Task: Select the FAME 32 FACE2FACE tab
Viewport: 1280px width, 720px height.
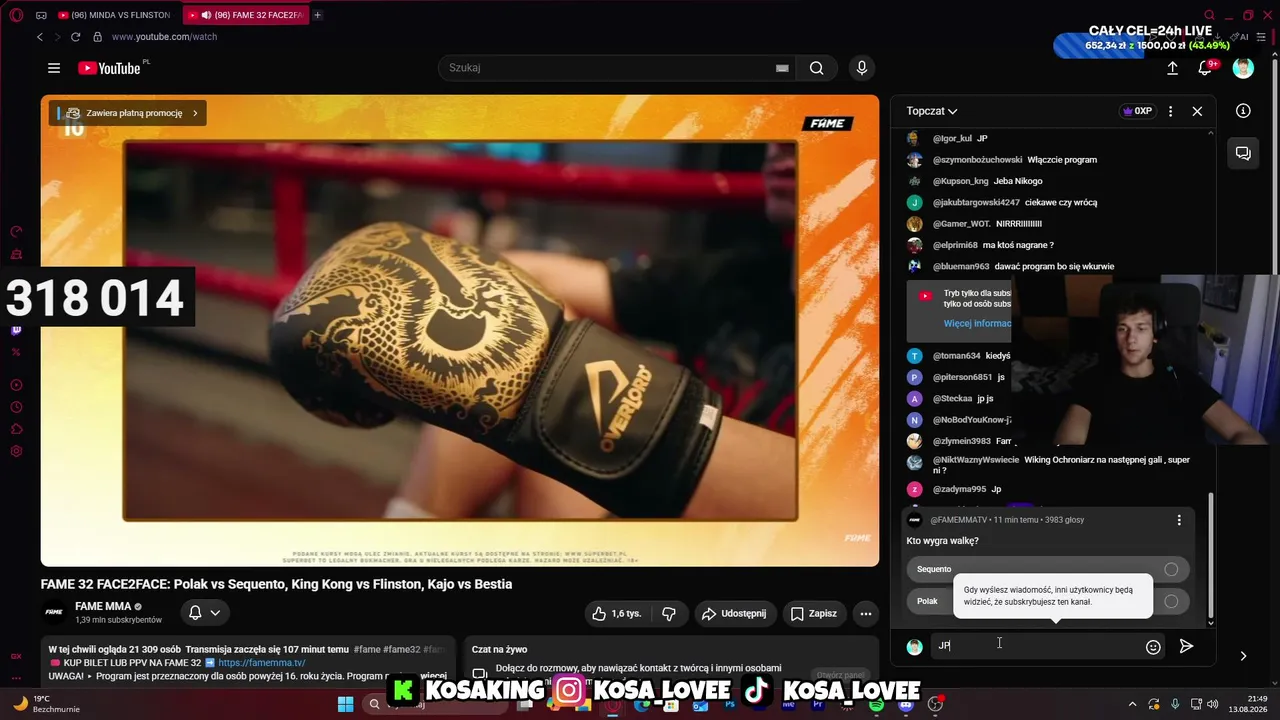Action: tap(245, 15)
